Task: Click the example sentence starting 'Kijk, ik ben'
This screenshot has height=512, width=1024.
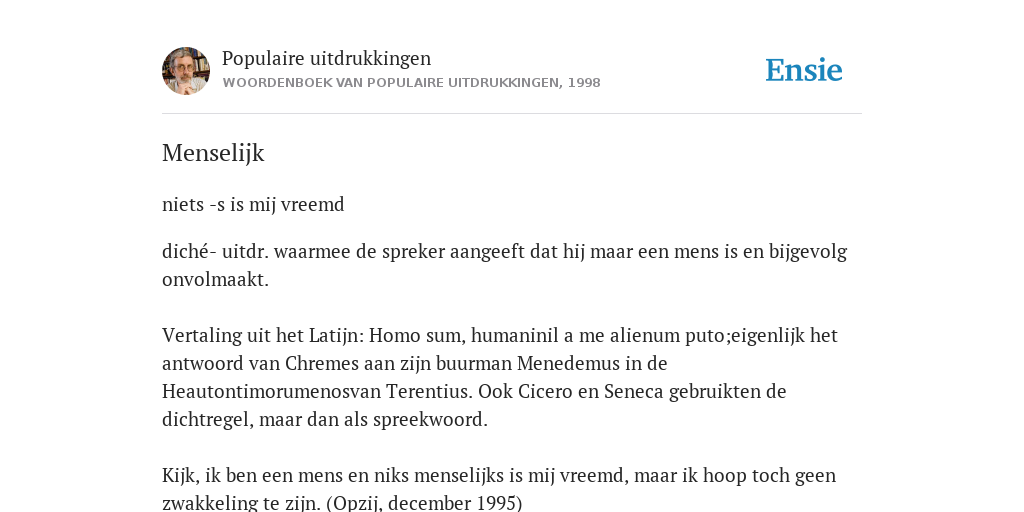Action: tap(499, 488)
